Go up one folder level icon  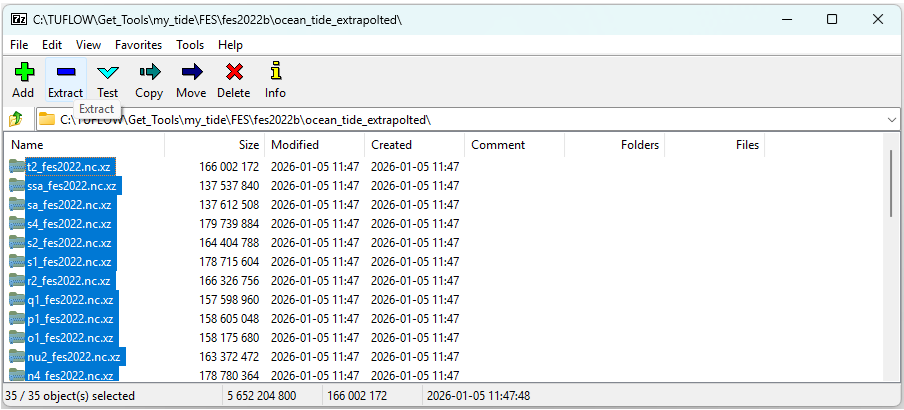coord(16,120)
